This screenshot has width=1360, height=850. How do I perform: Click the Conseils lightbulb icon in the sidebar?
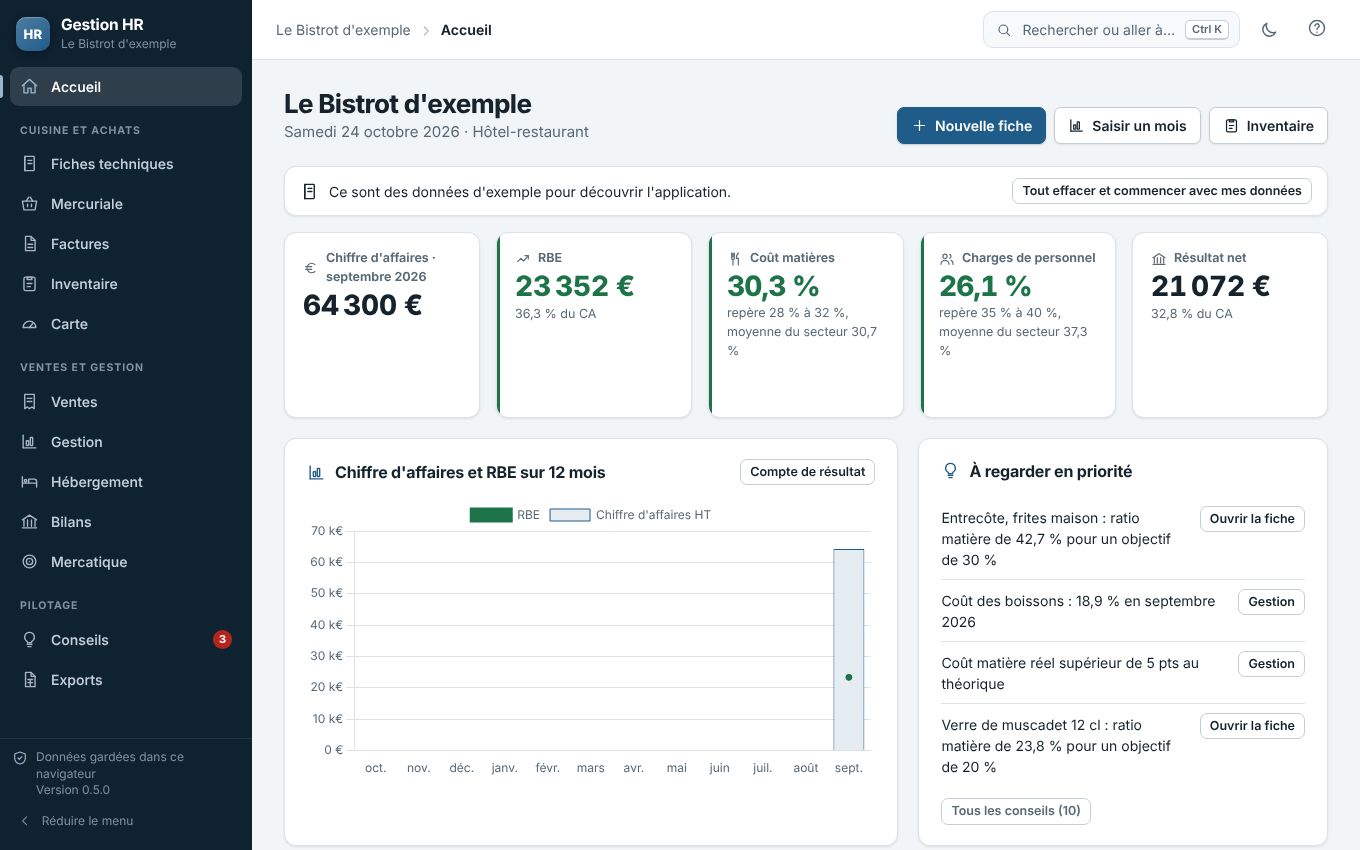[x=30, y=640]
